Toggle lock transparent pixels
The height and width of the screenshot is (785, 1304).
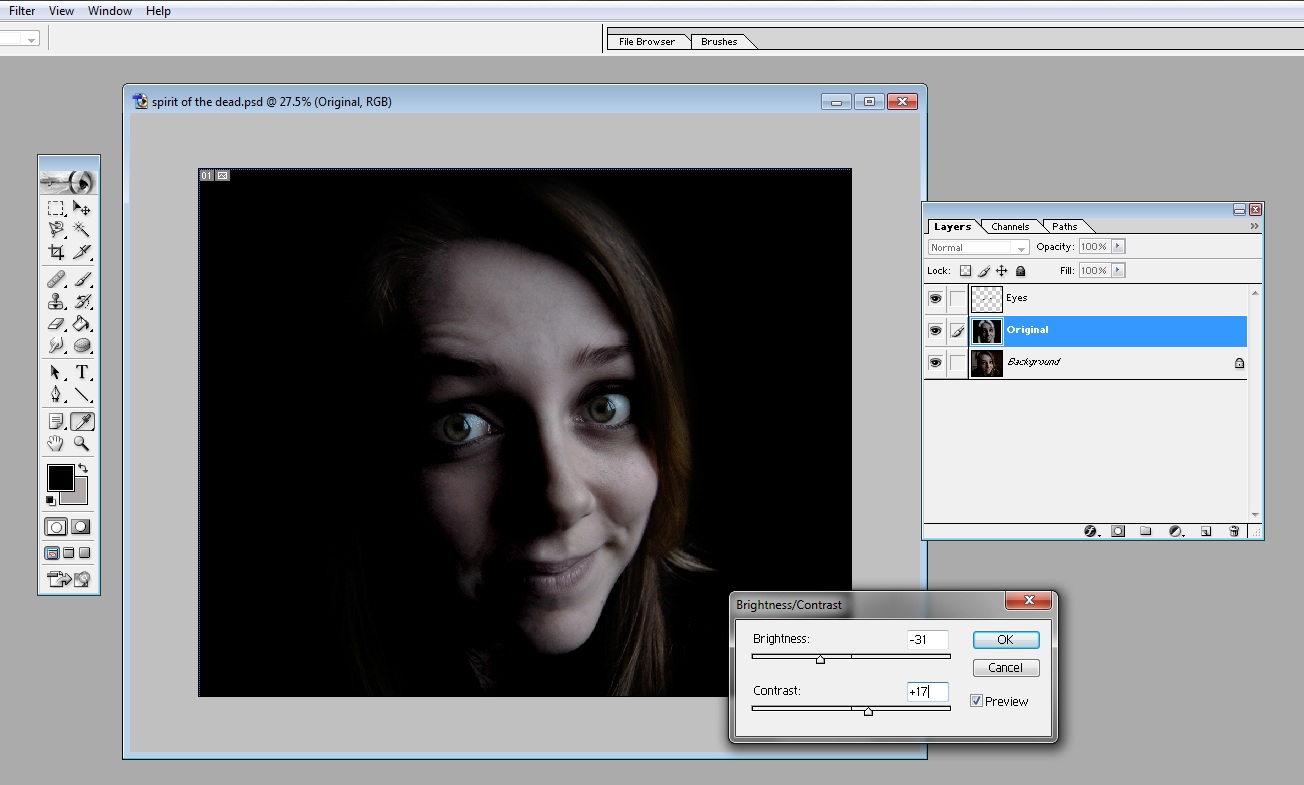click(965, 271)
